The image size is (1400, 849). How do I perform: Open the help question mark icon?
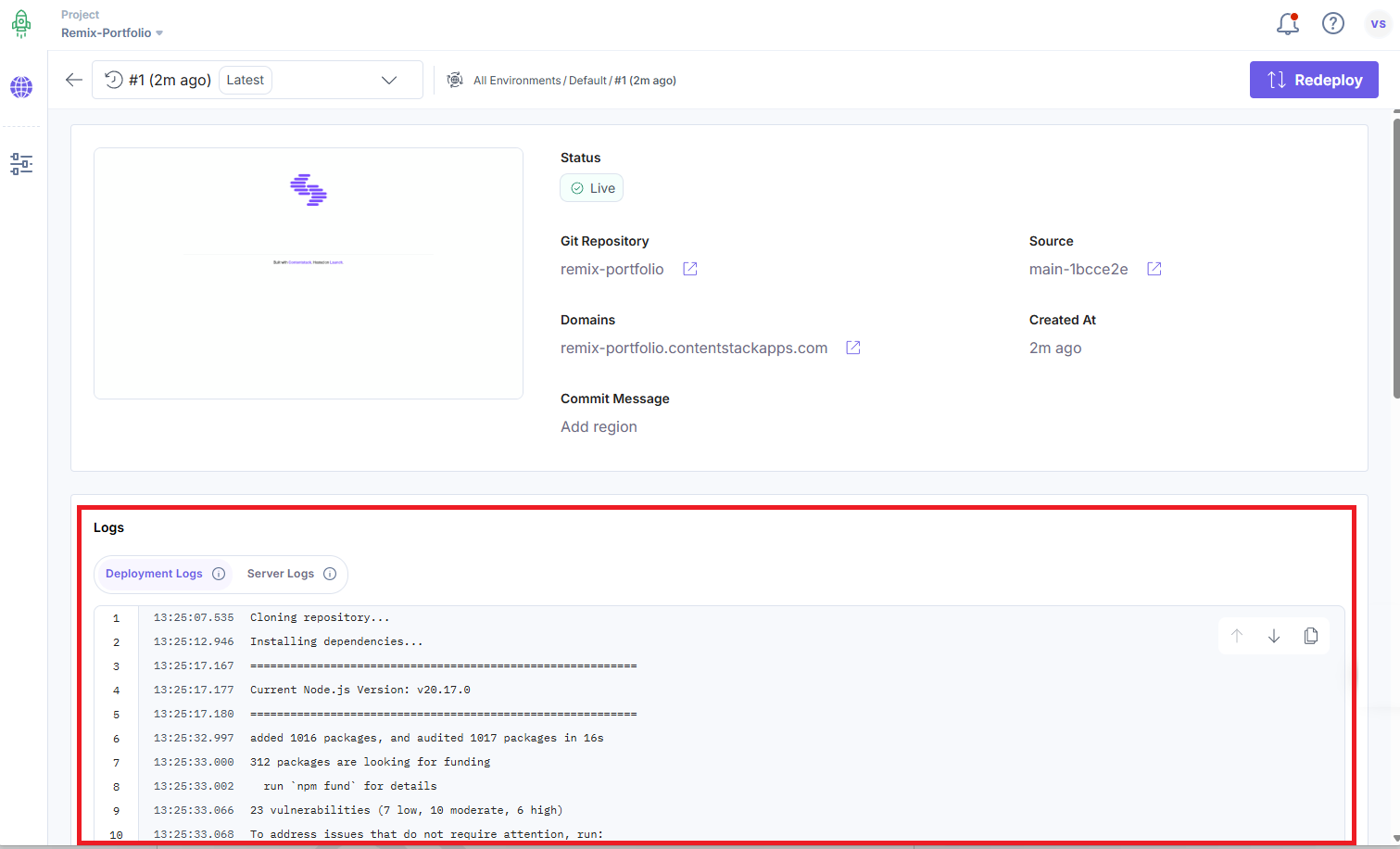pyautogui.click(x=1333, y=23)
